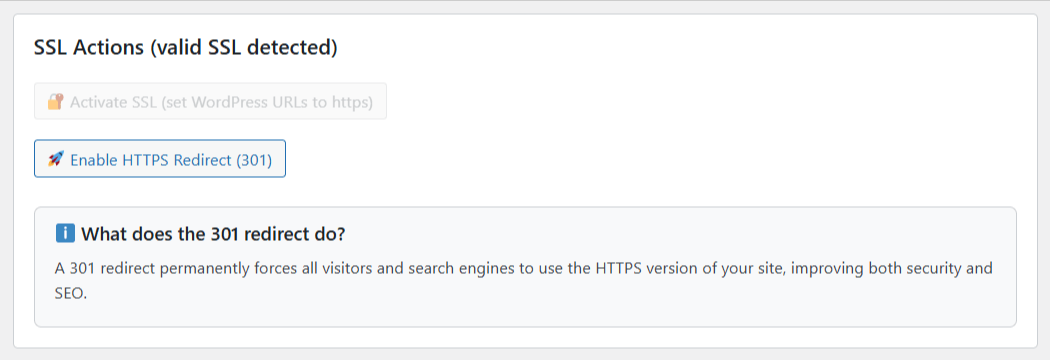Click the padlock icon beside Activate SSL

(56, 102)
